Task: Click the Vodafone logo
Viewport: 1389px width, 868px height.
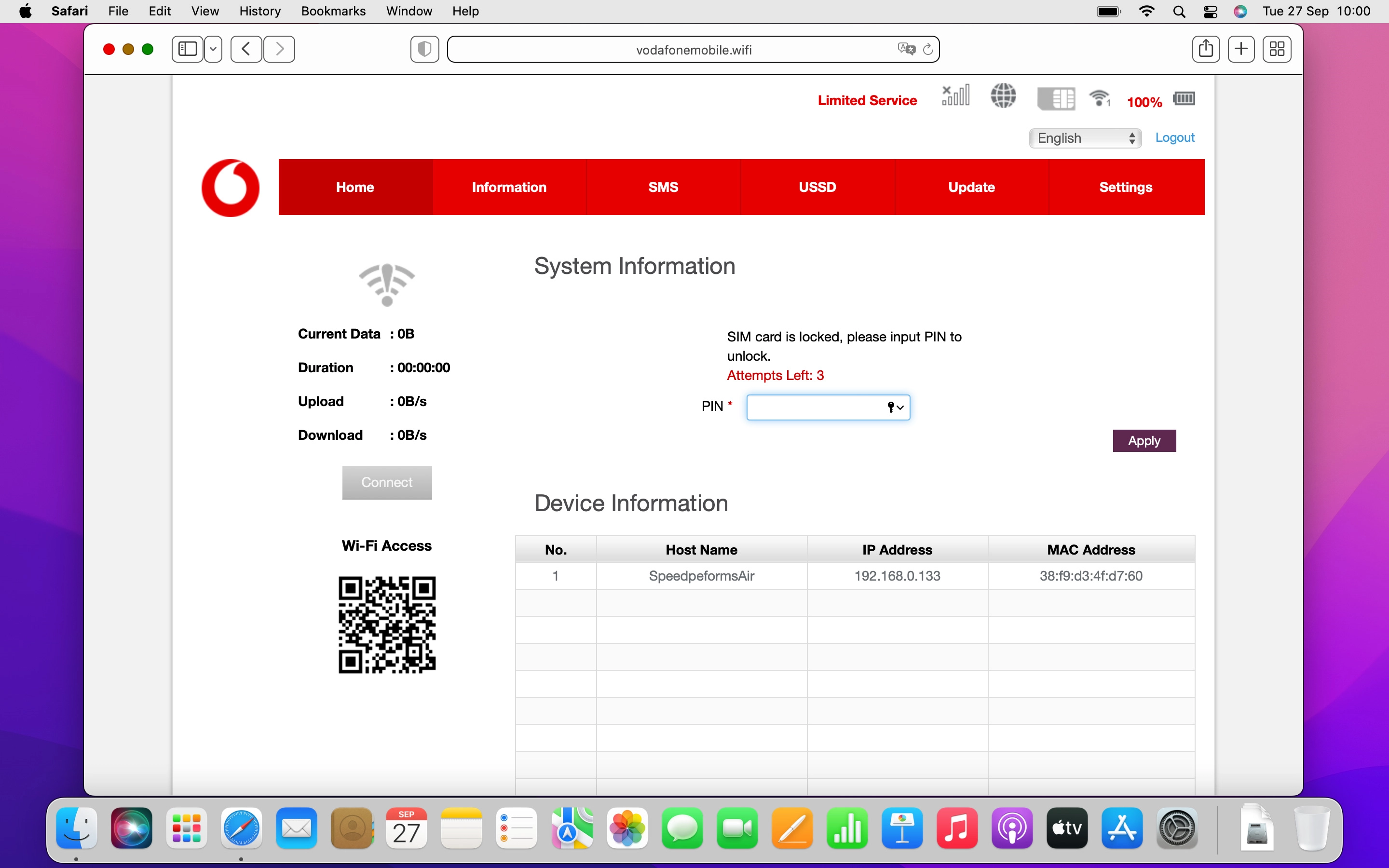Action: tap(230, 188)
